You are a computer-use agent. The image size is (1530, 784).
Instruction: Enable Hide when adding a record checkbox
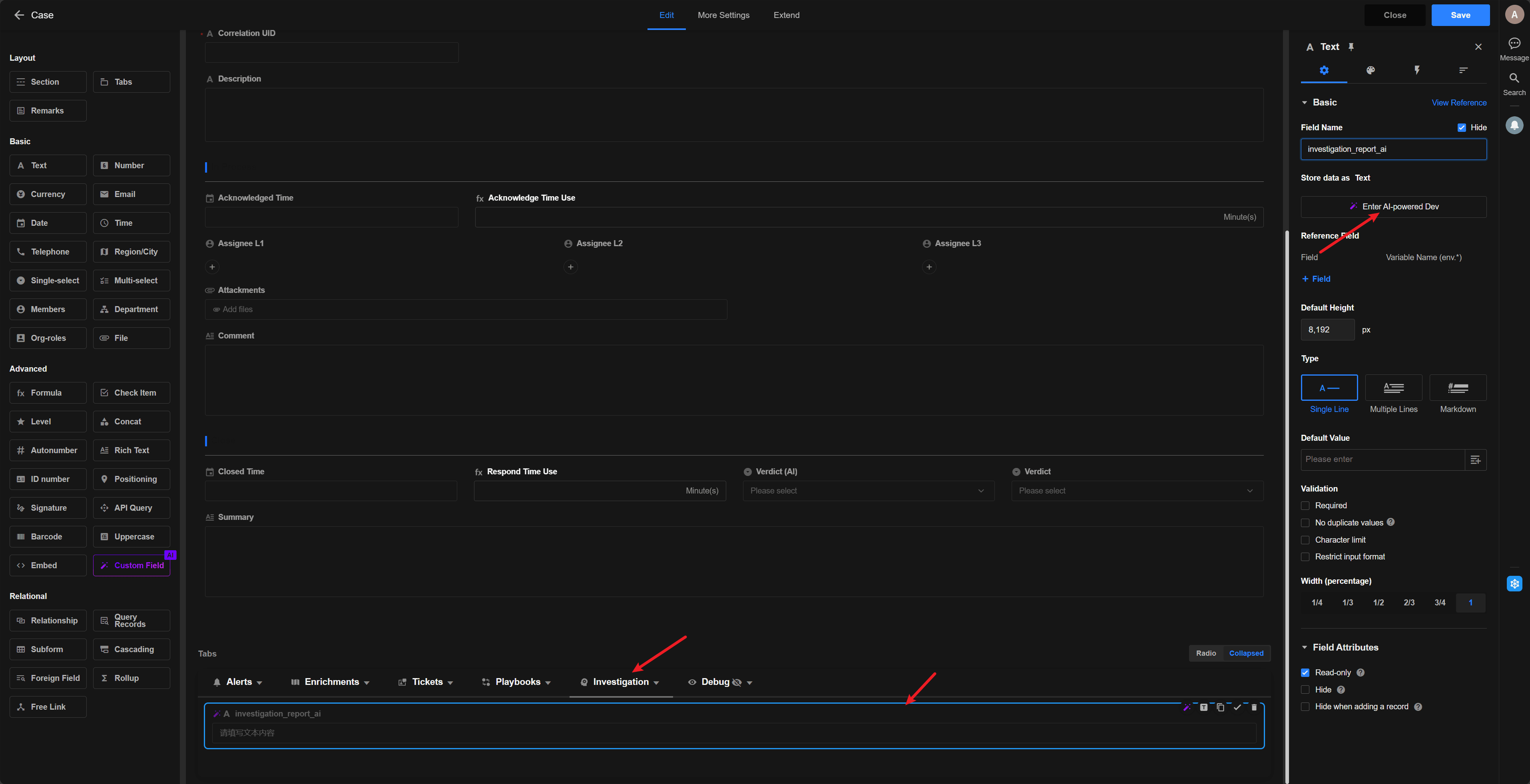(x=1305, y=707)
